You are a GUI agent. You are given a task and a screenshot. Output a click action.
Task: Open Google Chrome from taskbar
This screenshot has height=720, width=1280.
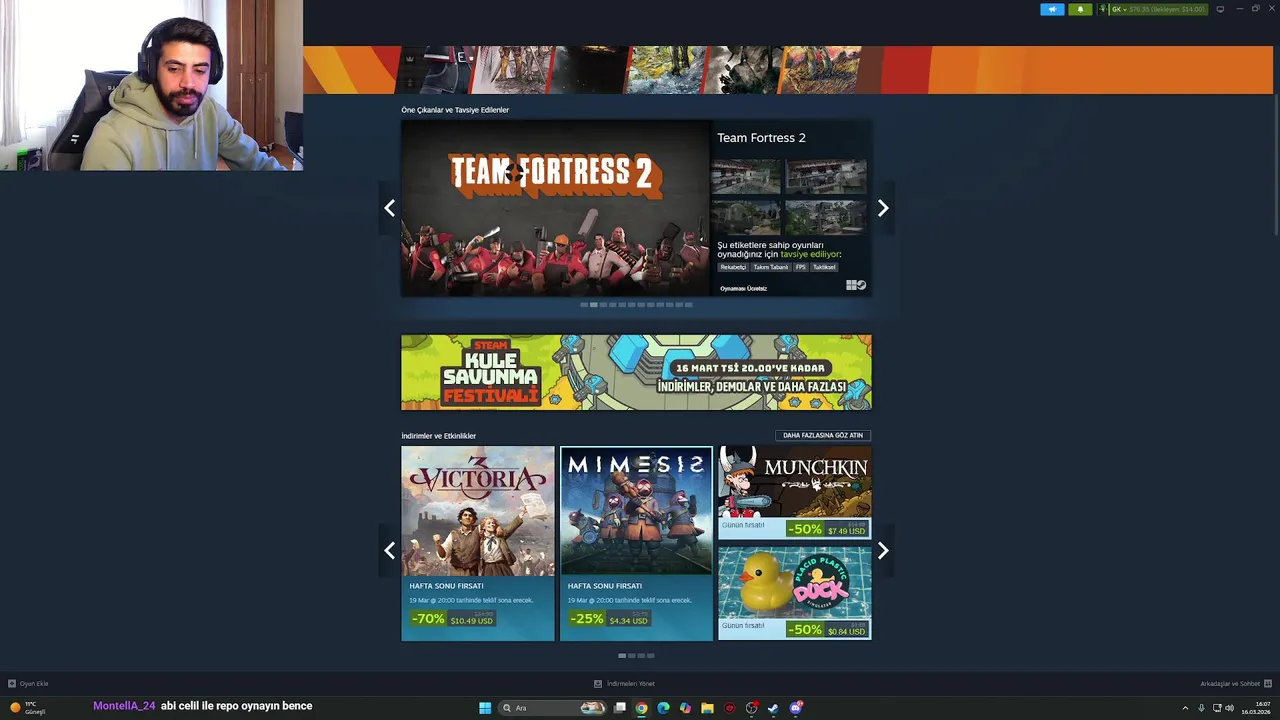click(x=641, y=708)
